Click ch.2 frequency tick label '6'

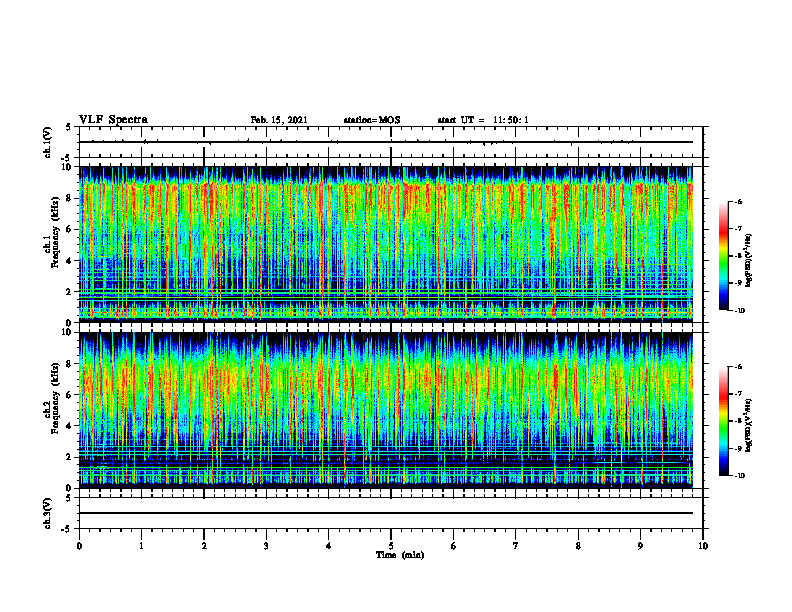pyautogui.click(x=69, y=395)
